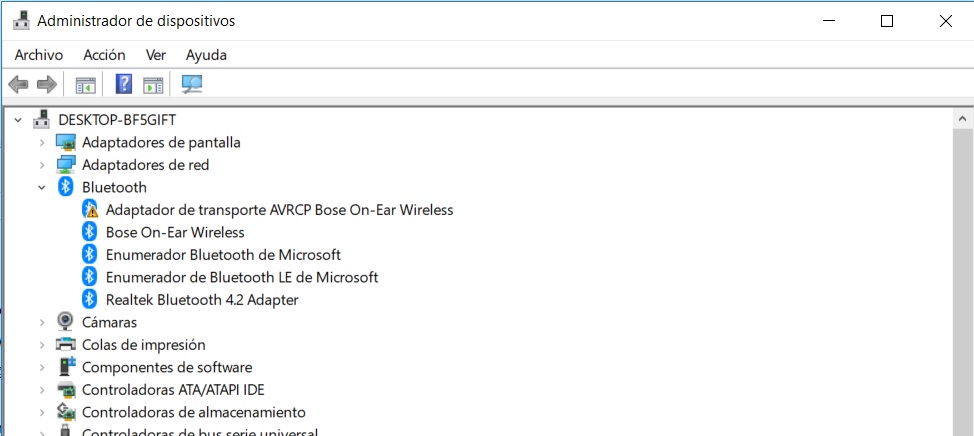Expand Adaptadores de pantalla
Viewport: 974px width, 436px height.
pos(42,142)
